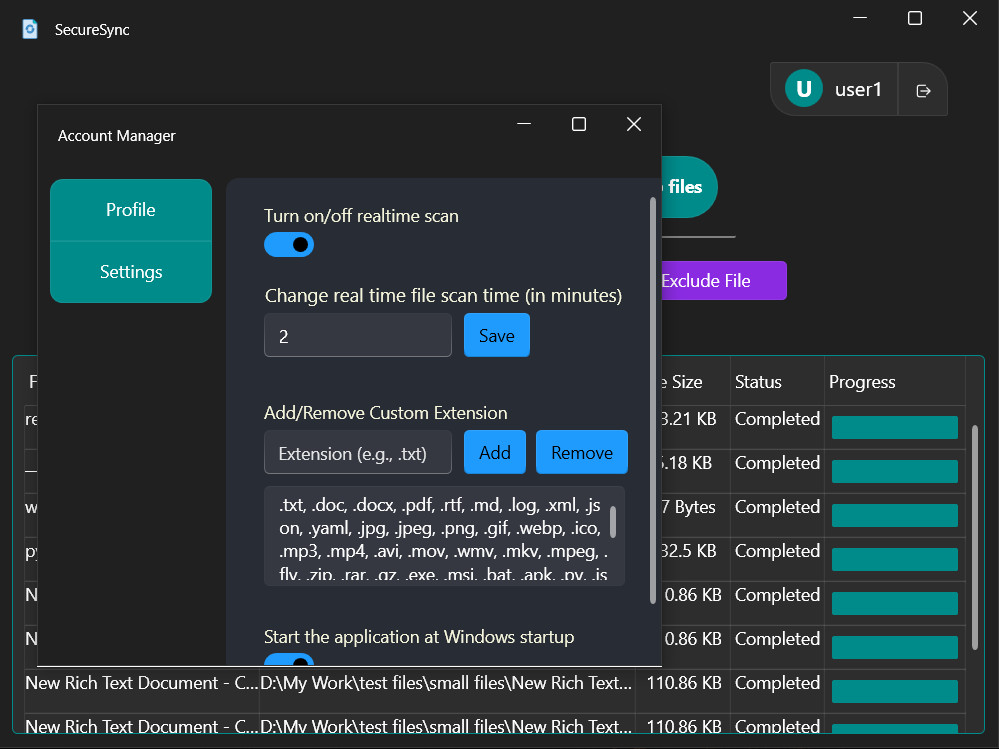Click the user1 avatar icon
The image size is (999, 749).
tap(802, 89)
